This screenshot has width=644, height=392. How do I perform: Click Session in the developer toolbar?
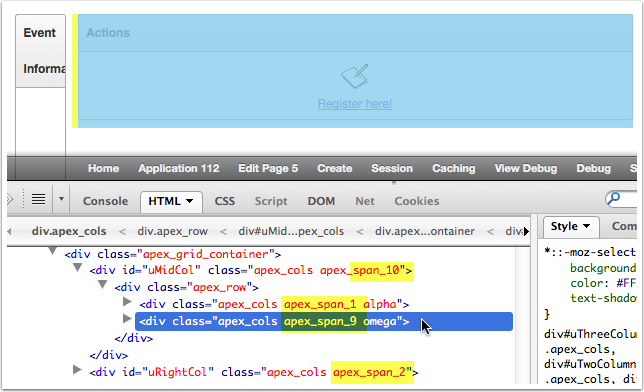[x=392, y=168]
